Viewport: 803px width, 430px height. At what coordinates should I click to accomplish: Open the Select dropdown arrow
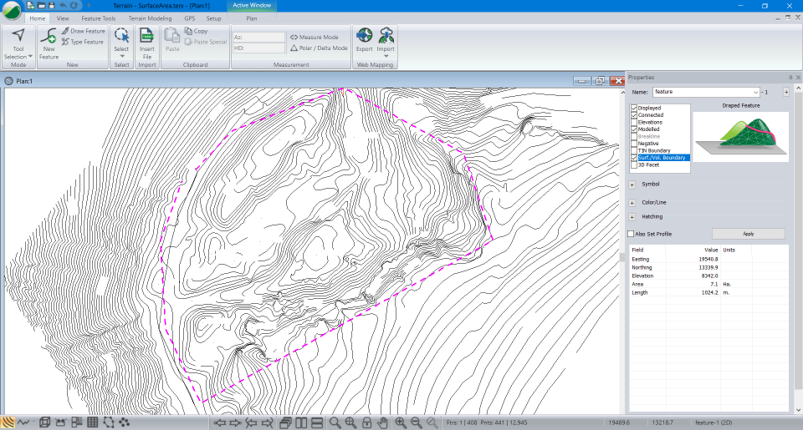pos(122,56)
